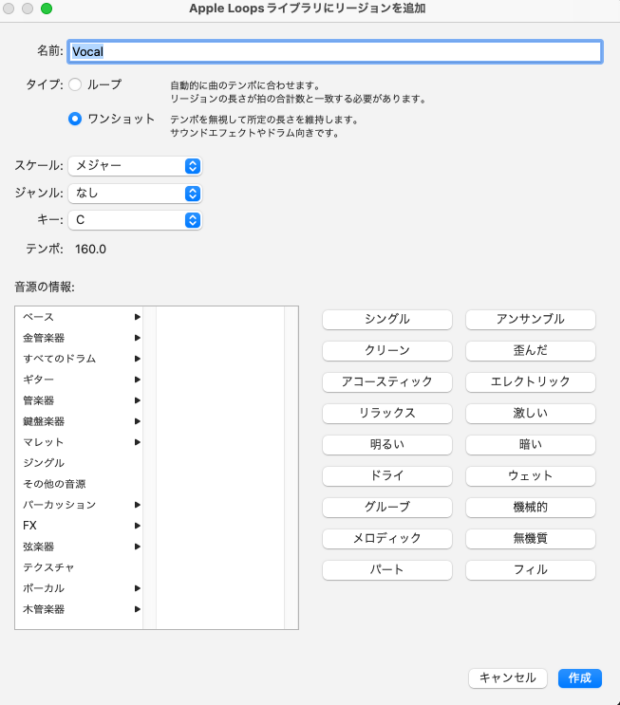This screenshot has width=620, height=705.
Task: Toggle the クリーン descriptor button
Action: tap(387, 351)
